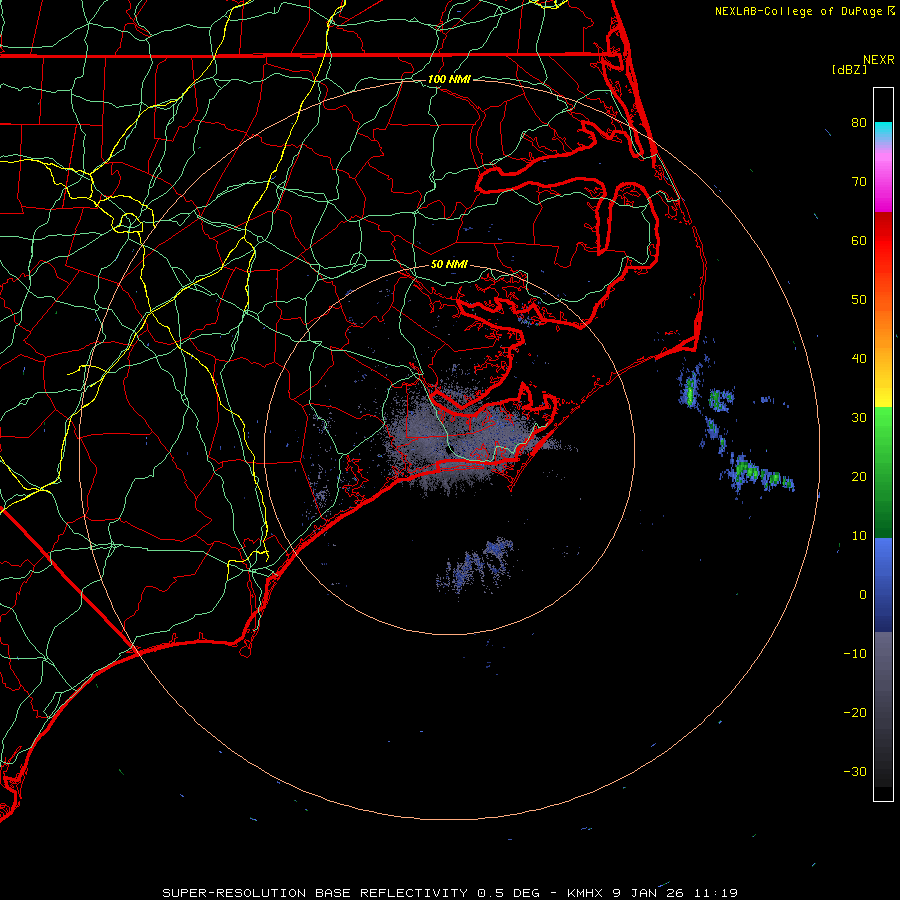Click the 50 NMI range ring label
900x900 pixels.
click(449, 264)
